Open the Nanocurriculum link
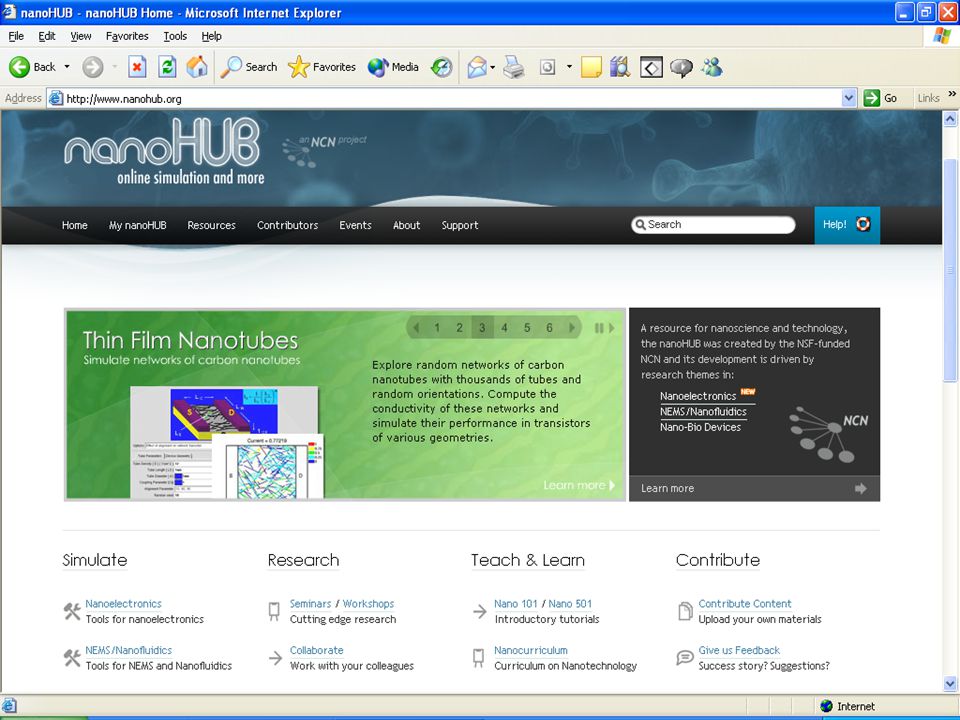Screen dimensions: 960x720 (531, 650)
